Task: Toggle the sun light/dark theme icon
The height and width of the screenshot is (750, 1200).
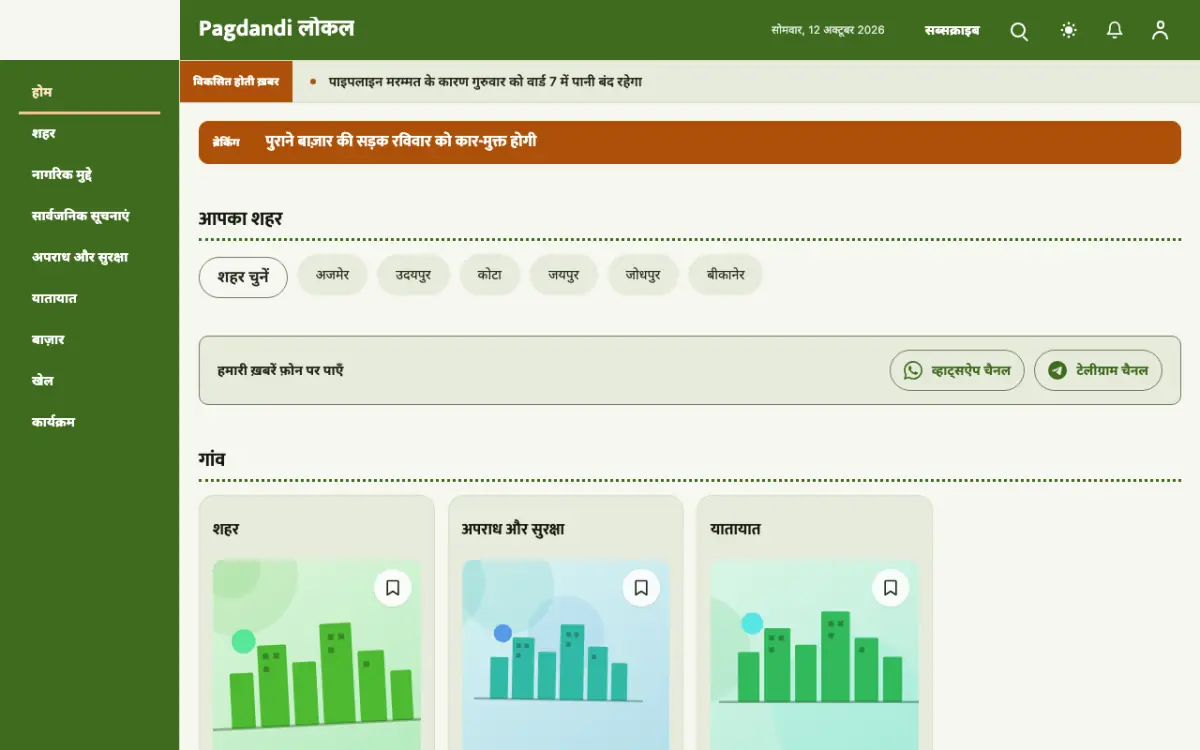Action: pos(1069,31)
